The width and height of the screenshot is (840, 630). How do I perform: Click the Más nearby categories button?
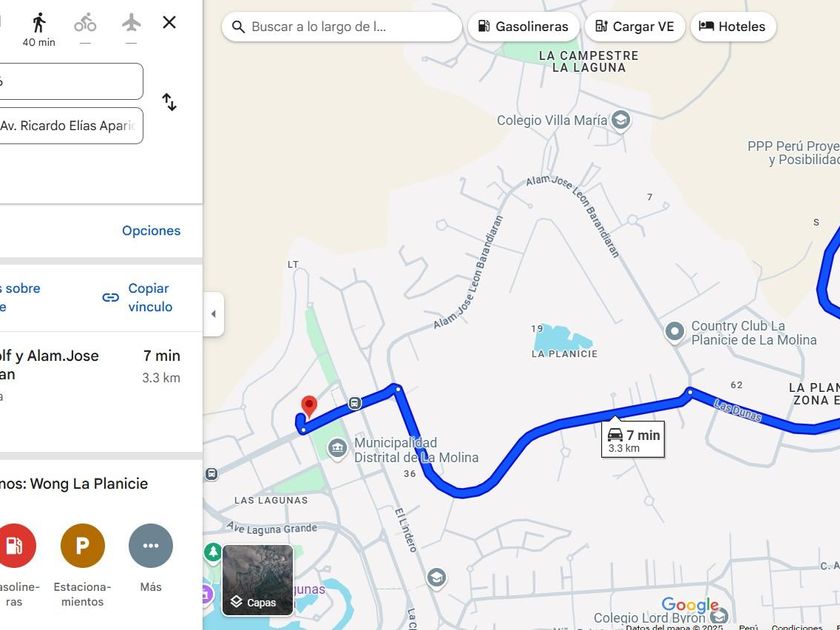151,545
